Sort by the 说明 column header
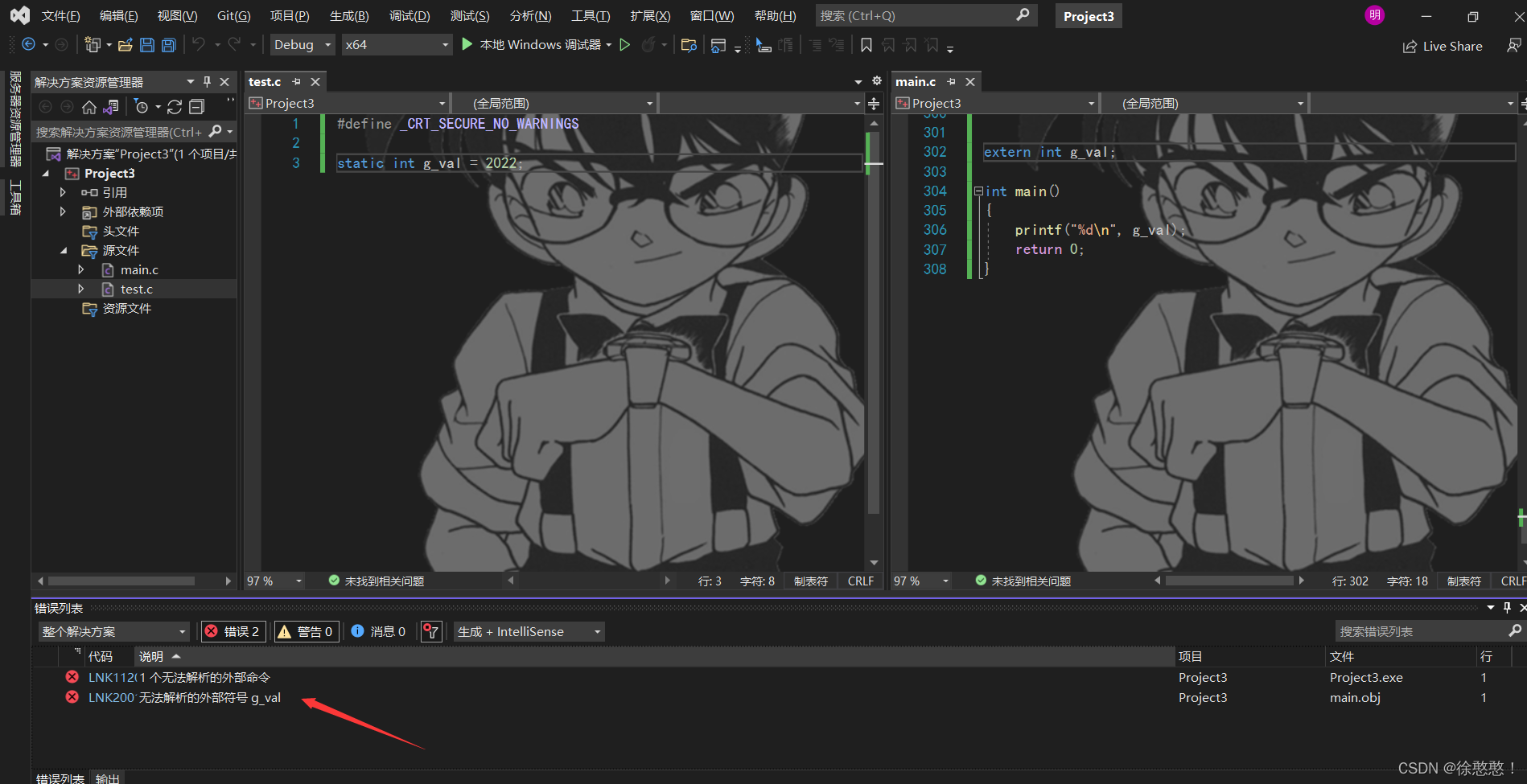The height and width of the screenshot is (784, 1527). pyautogui.click(x=150, y=657)
